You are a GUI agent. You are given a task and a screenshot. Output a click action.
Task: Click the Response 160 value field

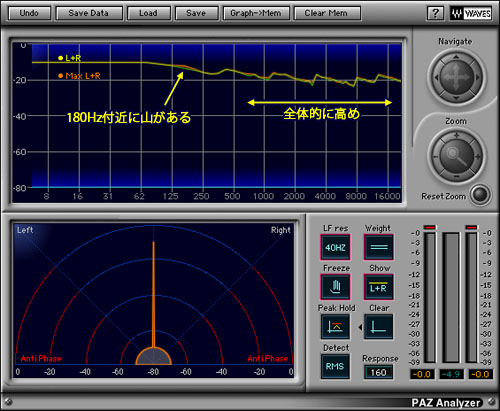tap(378, 372)
